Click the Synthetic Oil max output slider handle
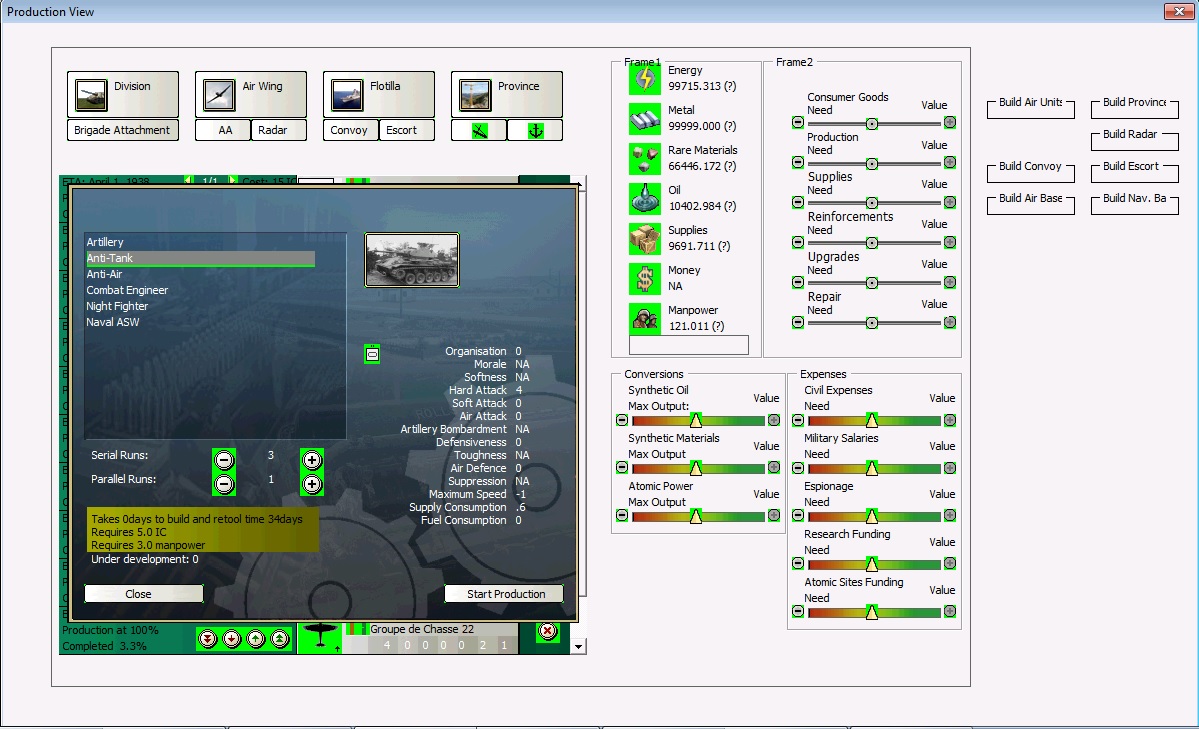Image resolution: width=1199 pixels, height=729 pixels. click(696, 420)
